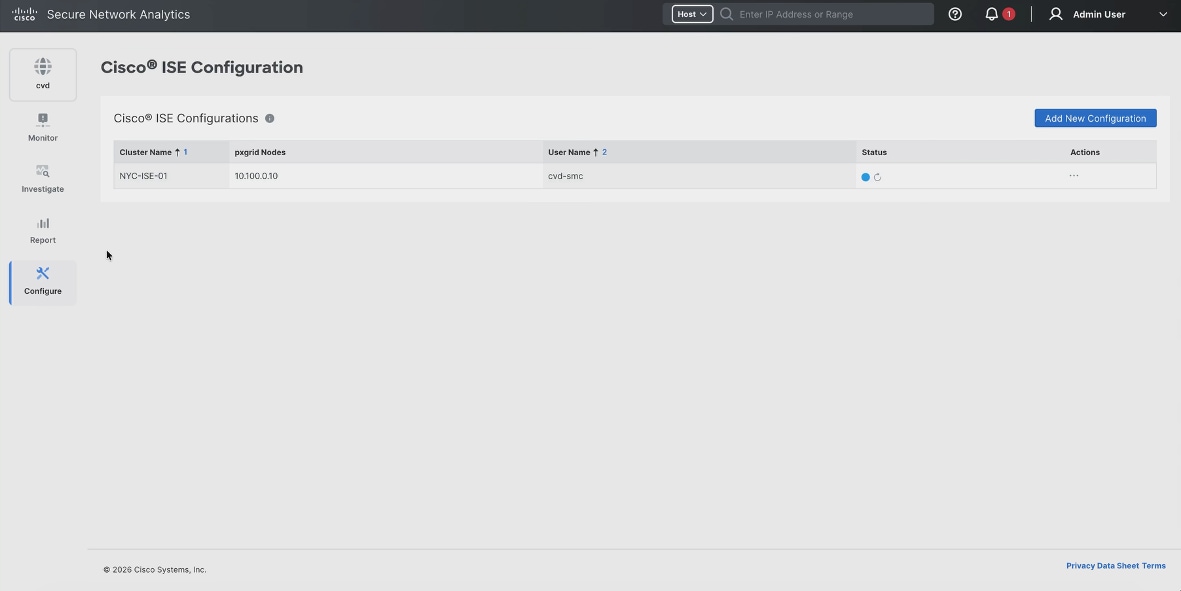Click the magnifying glass search icon

(x=727, y=14)
